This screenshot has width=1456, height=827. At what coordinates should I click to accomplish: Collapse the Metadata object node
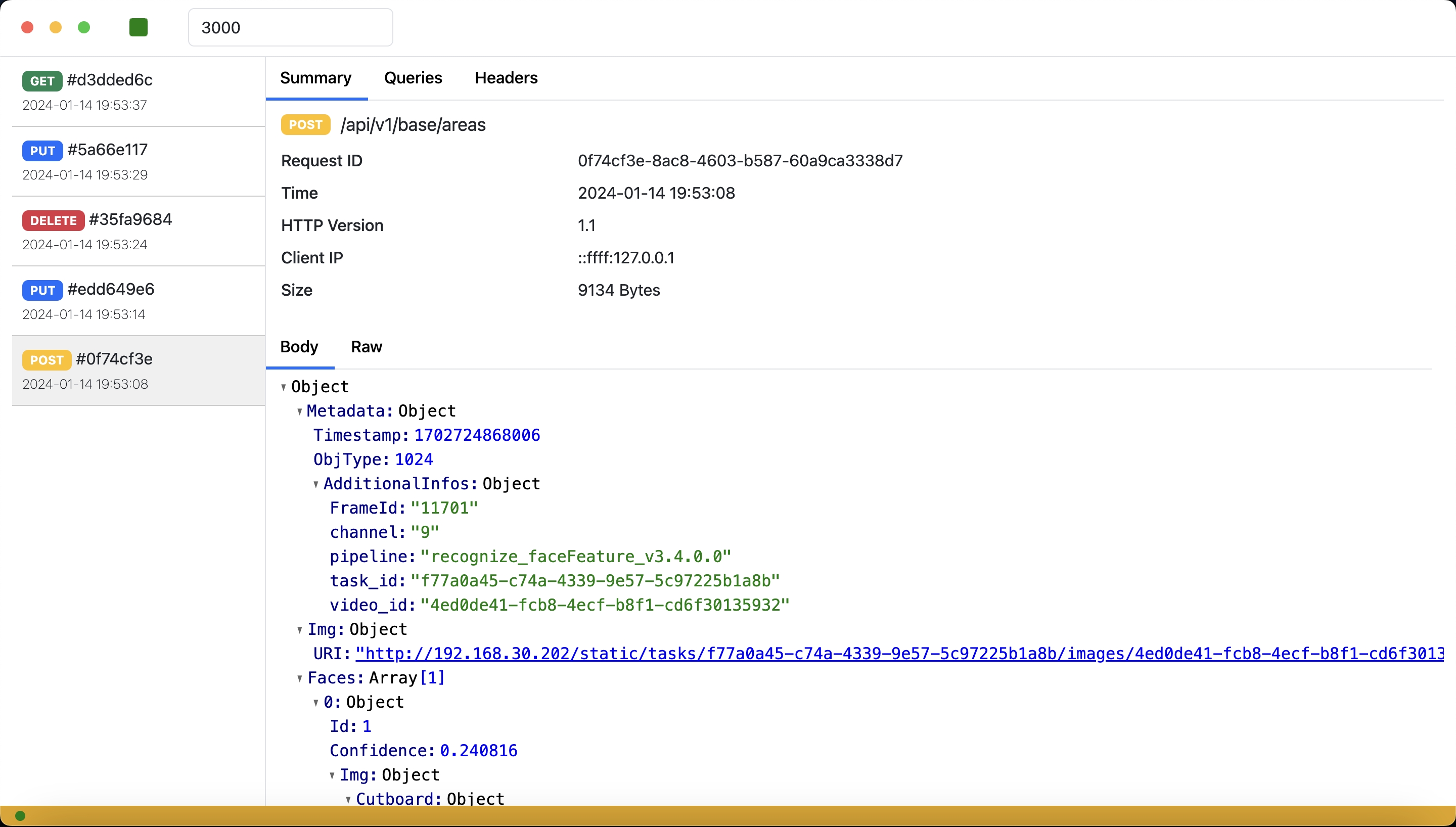(x=299, y=412)
